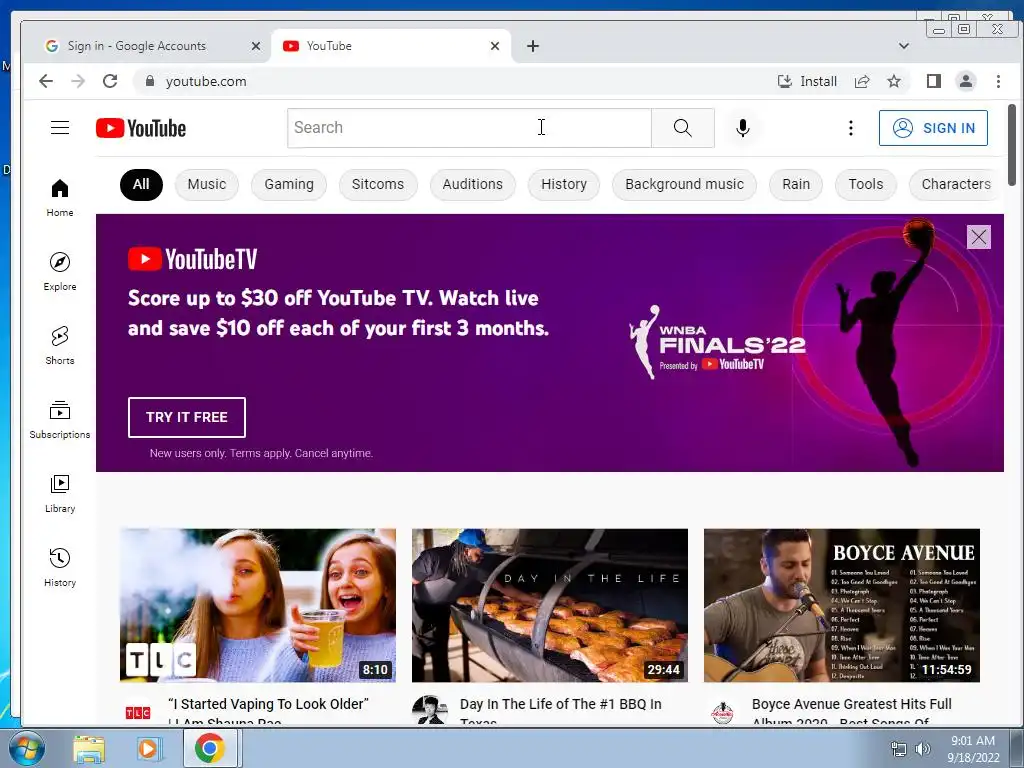Image resolution: width=1024 pixels, height=768 pixels.
Task: Open Subscriptions in the sidebar
Action: click(x=60, y=419)
